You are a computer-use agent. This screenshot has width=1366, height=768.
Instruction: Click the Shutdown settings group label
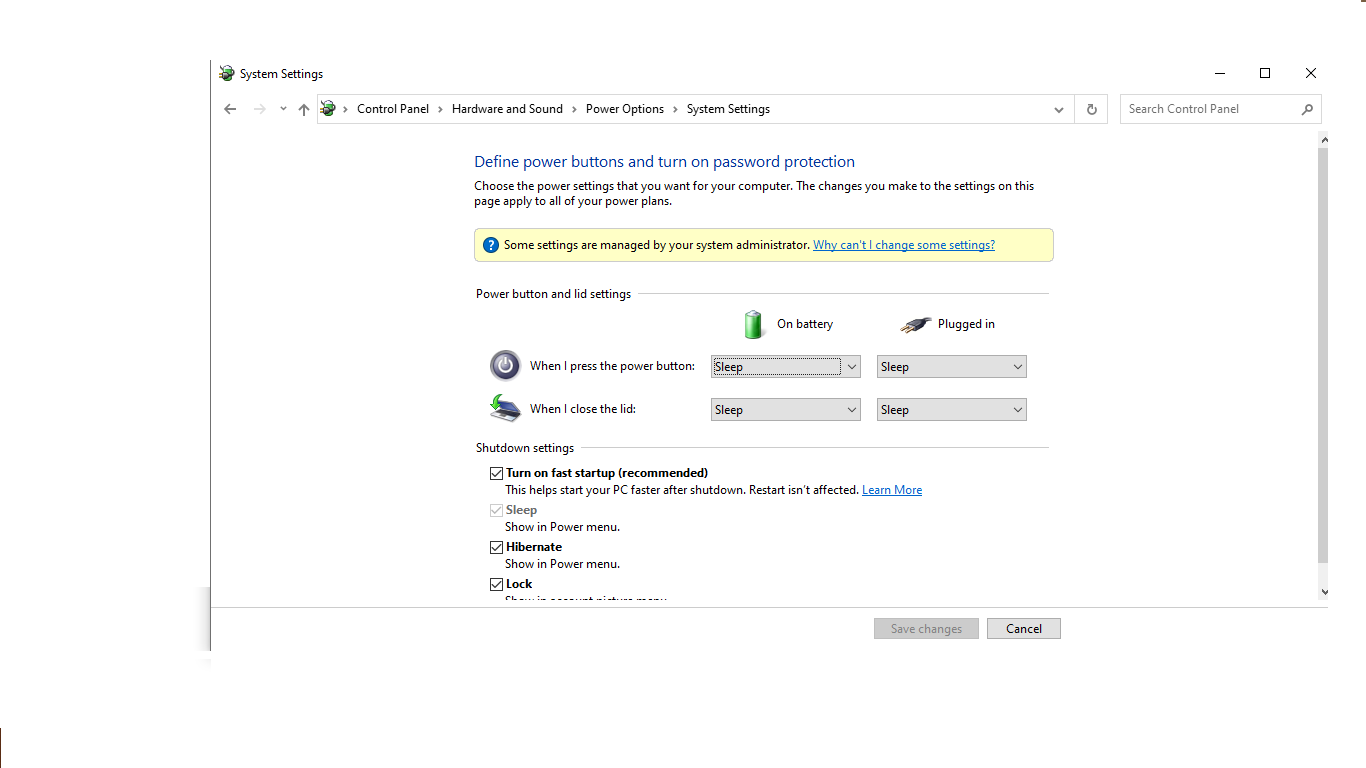coord(525,448)
